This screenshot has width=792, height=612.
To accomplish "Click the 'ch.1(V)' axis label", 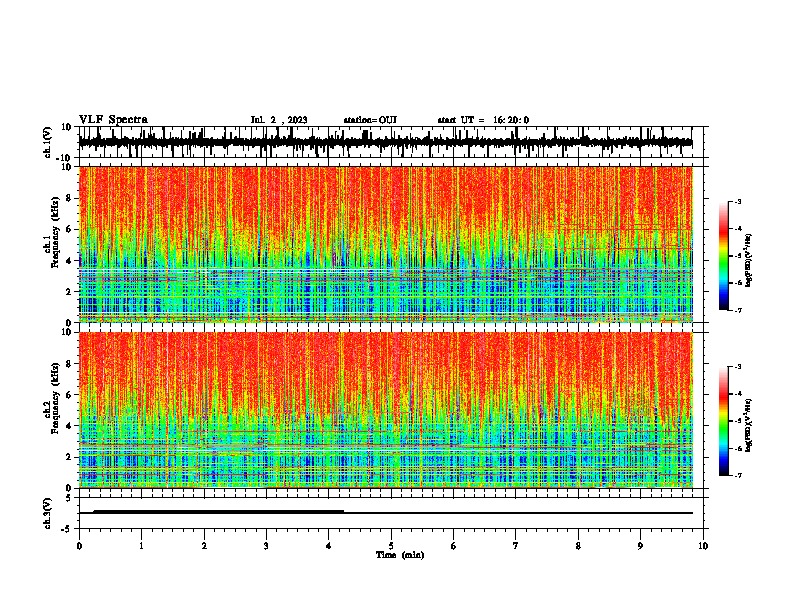I will pos(47,142).
